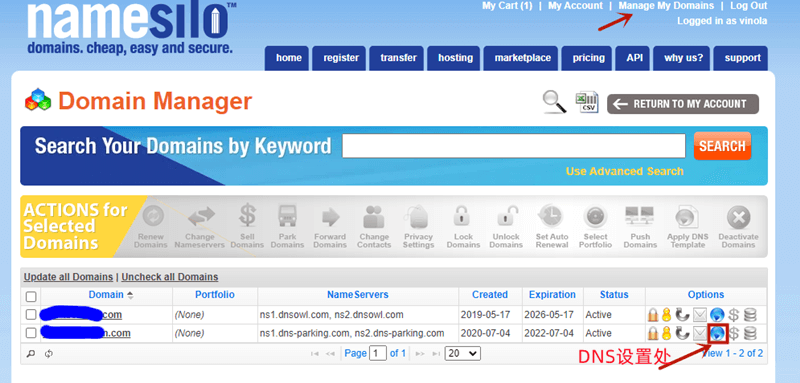This screenshot has width=800, height=383.
Task: Click the first row's padlock icon
Action: (653, 315)
